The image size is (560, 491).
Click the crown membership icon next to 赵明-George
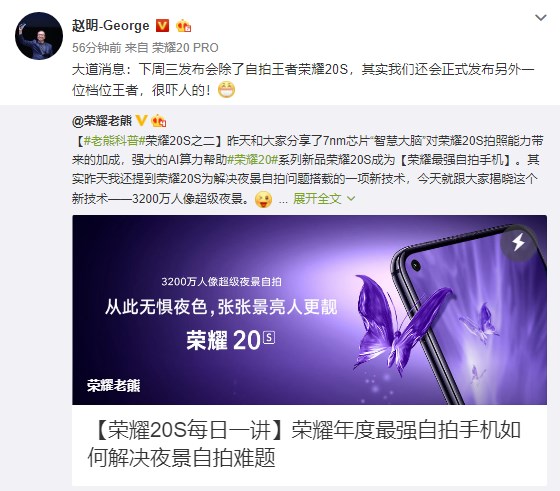(183, 26)
